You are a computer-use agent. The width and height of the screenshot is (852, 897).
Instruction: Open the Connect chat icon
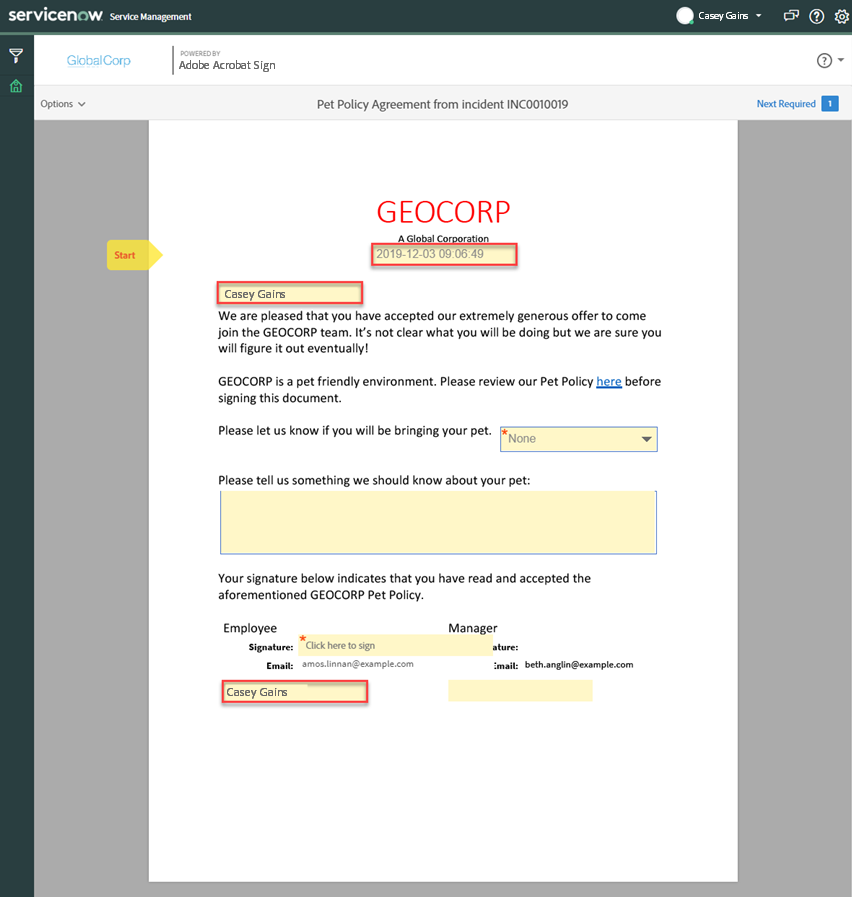[x=789, y=16]
